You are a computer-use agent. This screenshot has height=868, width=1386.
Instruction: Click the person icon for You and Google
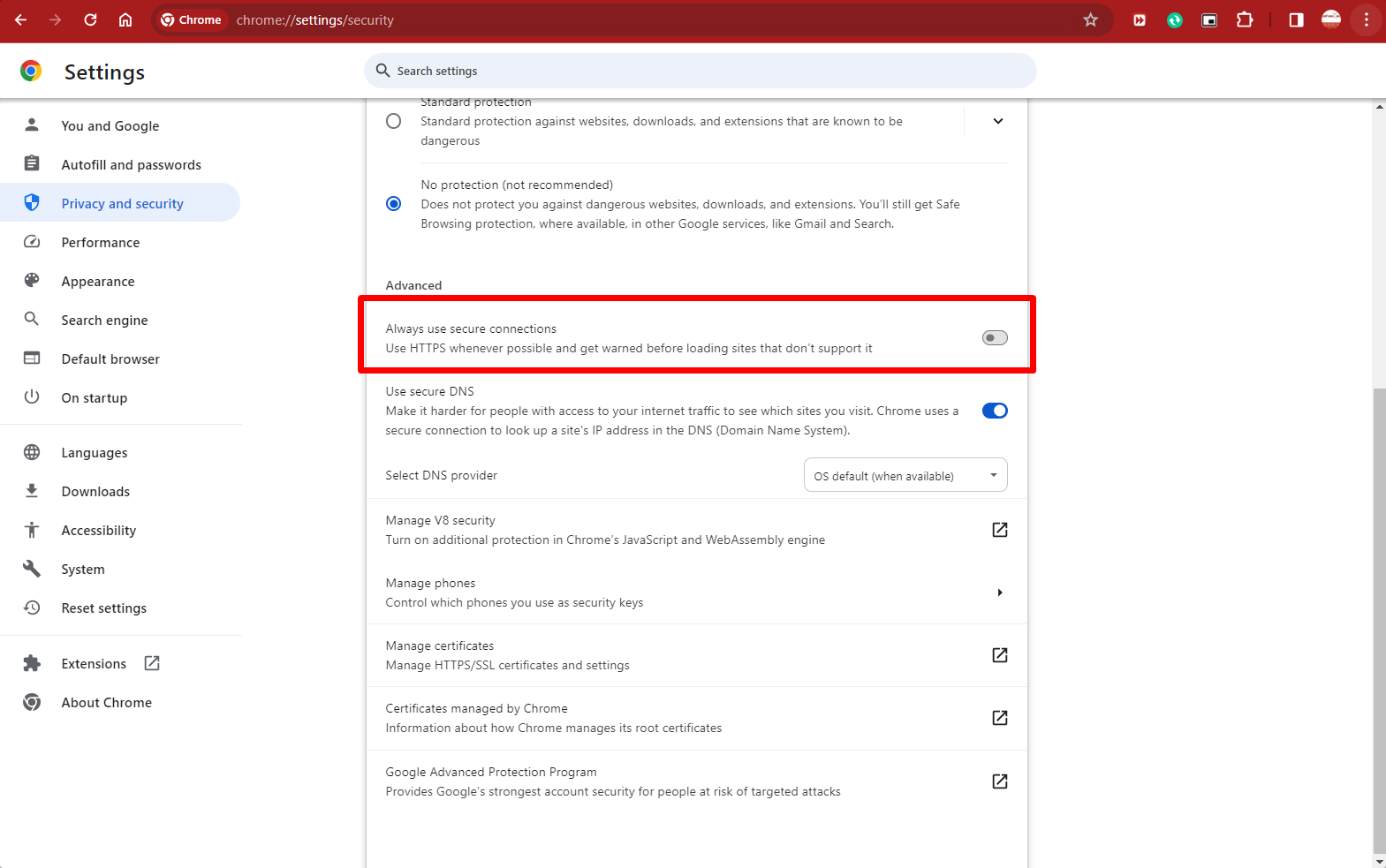32,125
